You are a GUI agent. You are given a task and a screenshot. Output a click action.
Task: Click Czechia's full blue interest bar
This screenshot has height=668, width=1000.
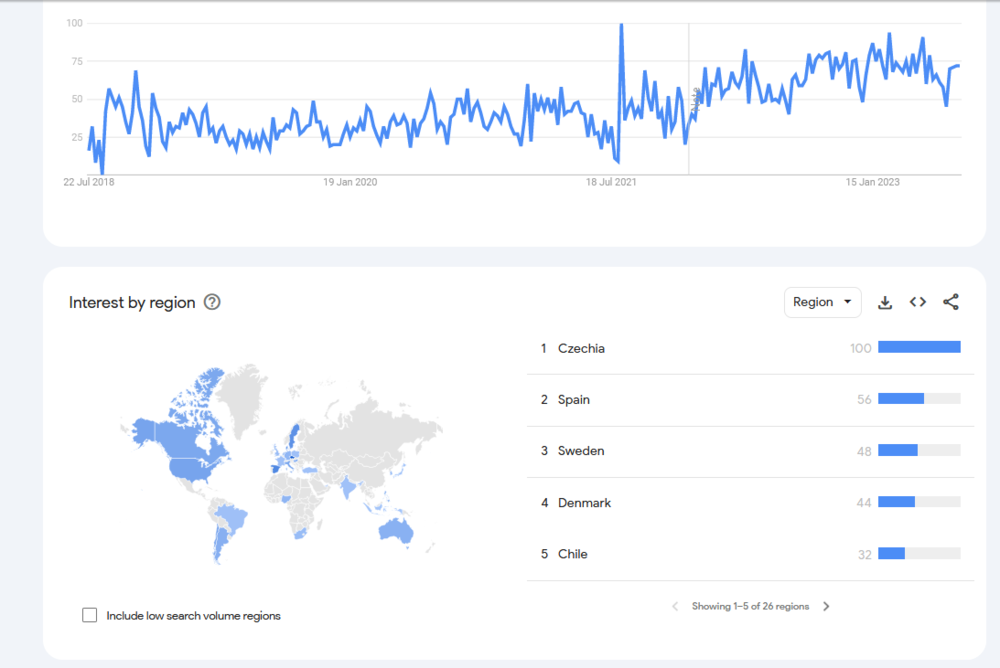tap(919, 348)
